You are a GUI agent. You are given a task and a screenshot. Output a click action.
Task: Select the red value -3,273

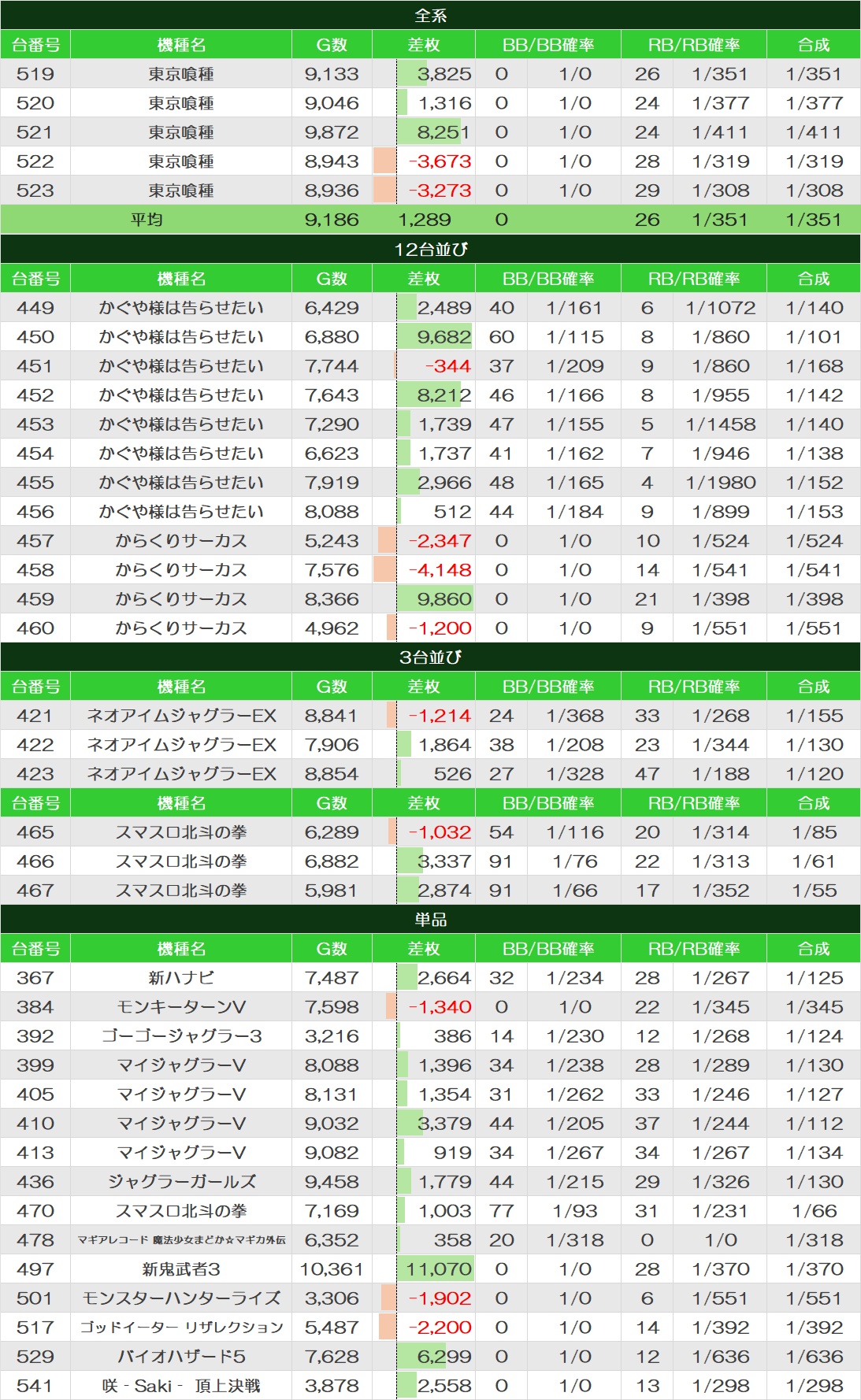[x=440, y=191]
